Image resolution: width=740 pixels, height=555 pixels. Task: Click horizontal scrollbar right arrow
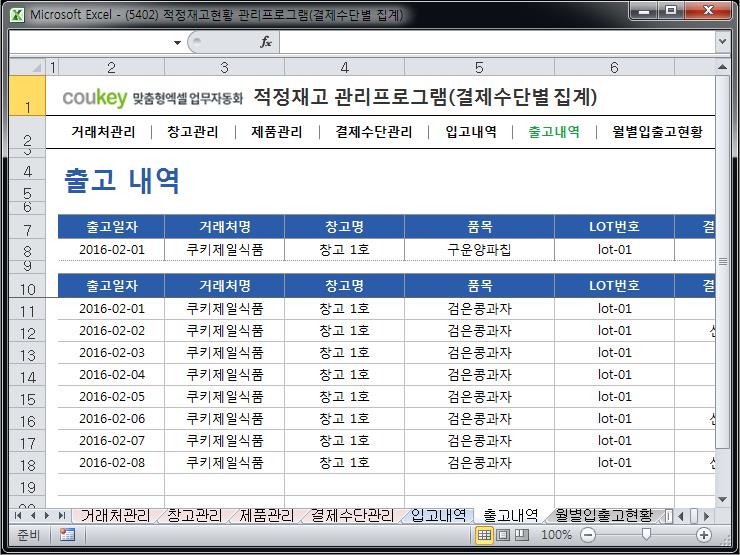706,516
